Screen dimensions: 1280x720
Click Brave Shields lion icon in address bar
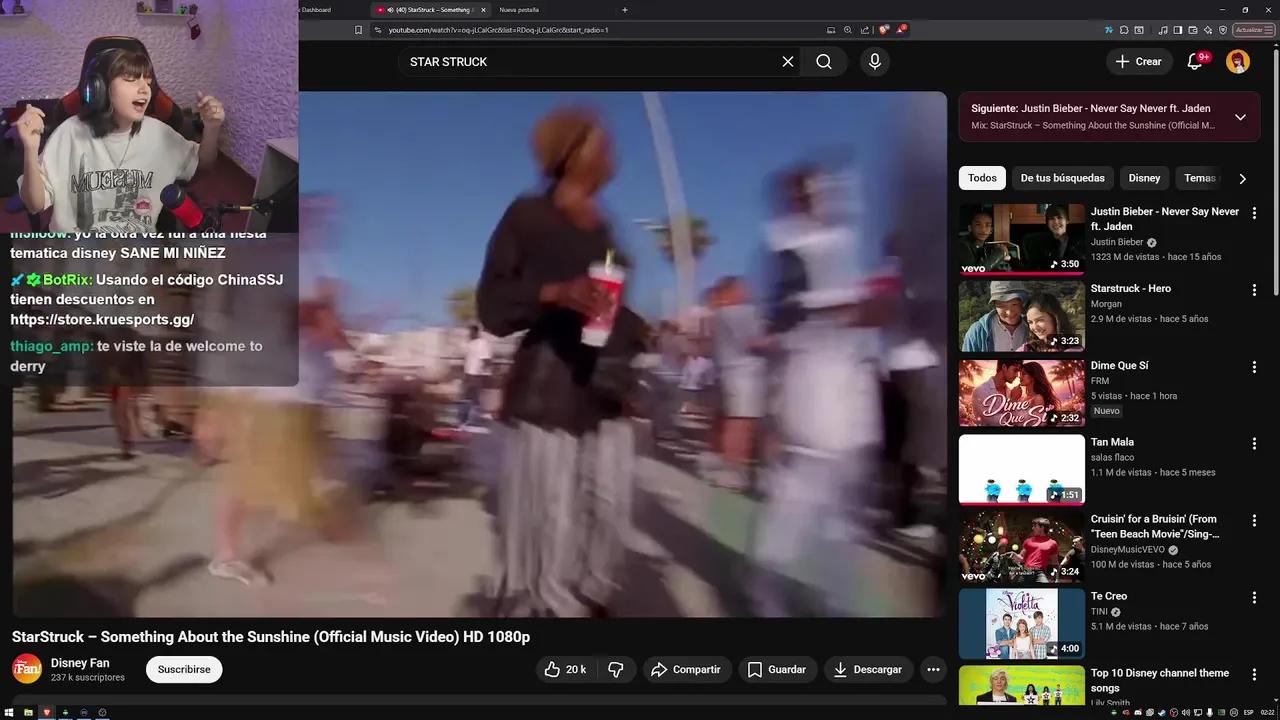click(x=883, y=30)
